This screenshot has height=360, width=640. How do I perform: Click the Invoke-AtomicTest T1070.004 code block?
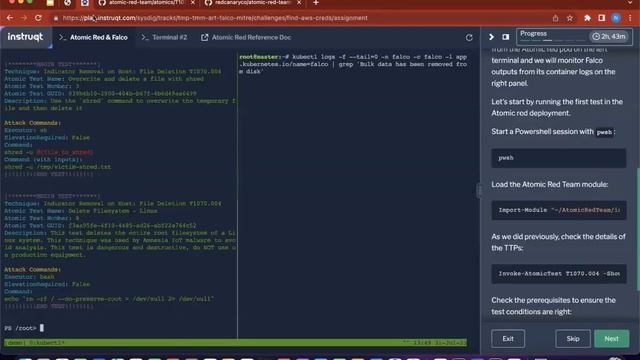coord(559,273)
